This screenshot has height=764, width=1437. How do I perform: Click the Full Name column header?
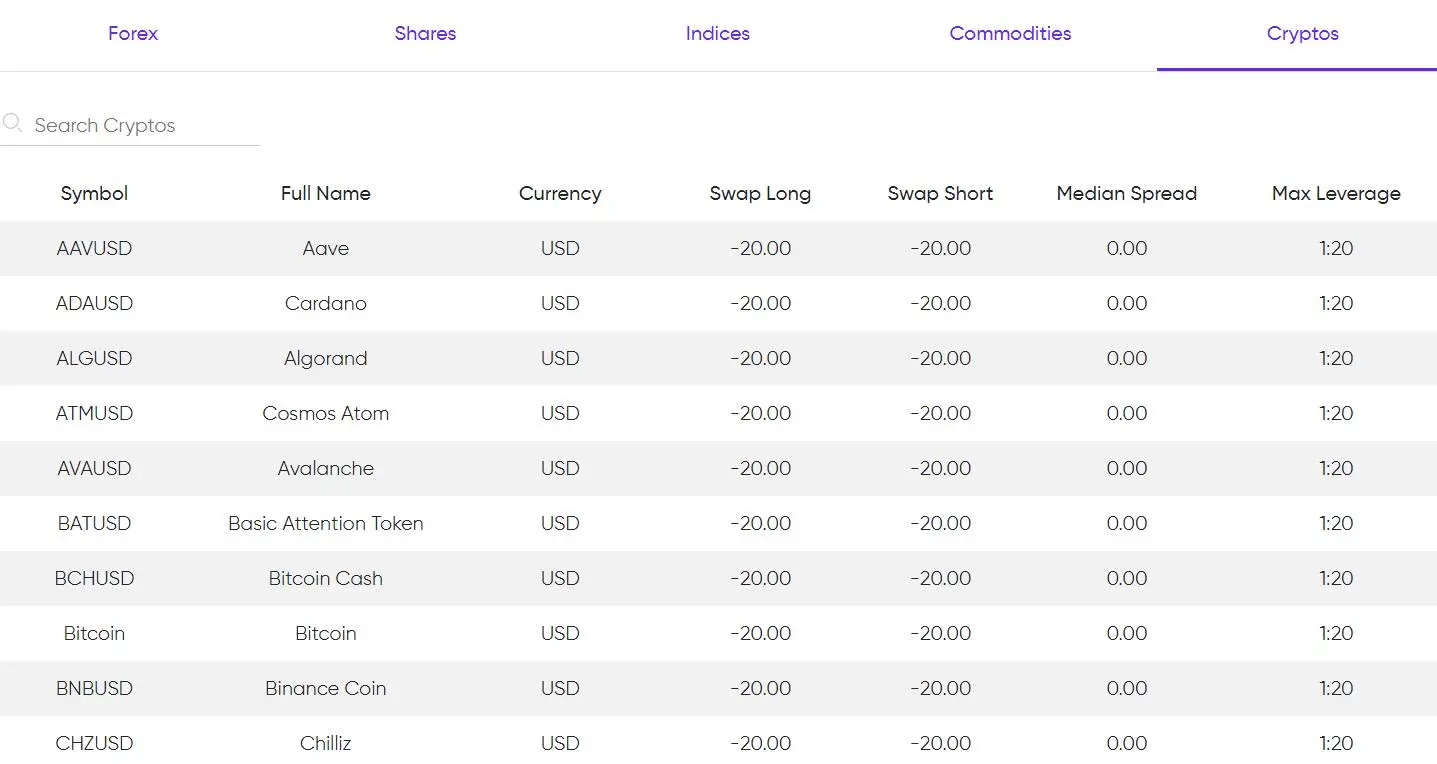[x=326, y=194]
